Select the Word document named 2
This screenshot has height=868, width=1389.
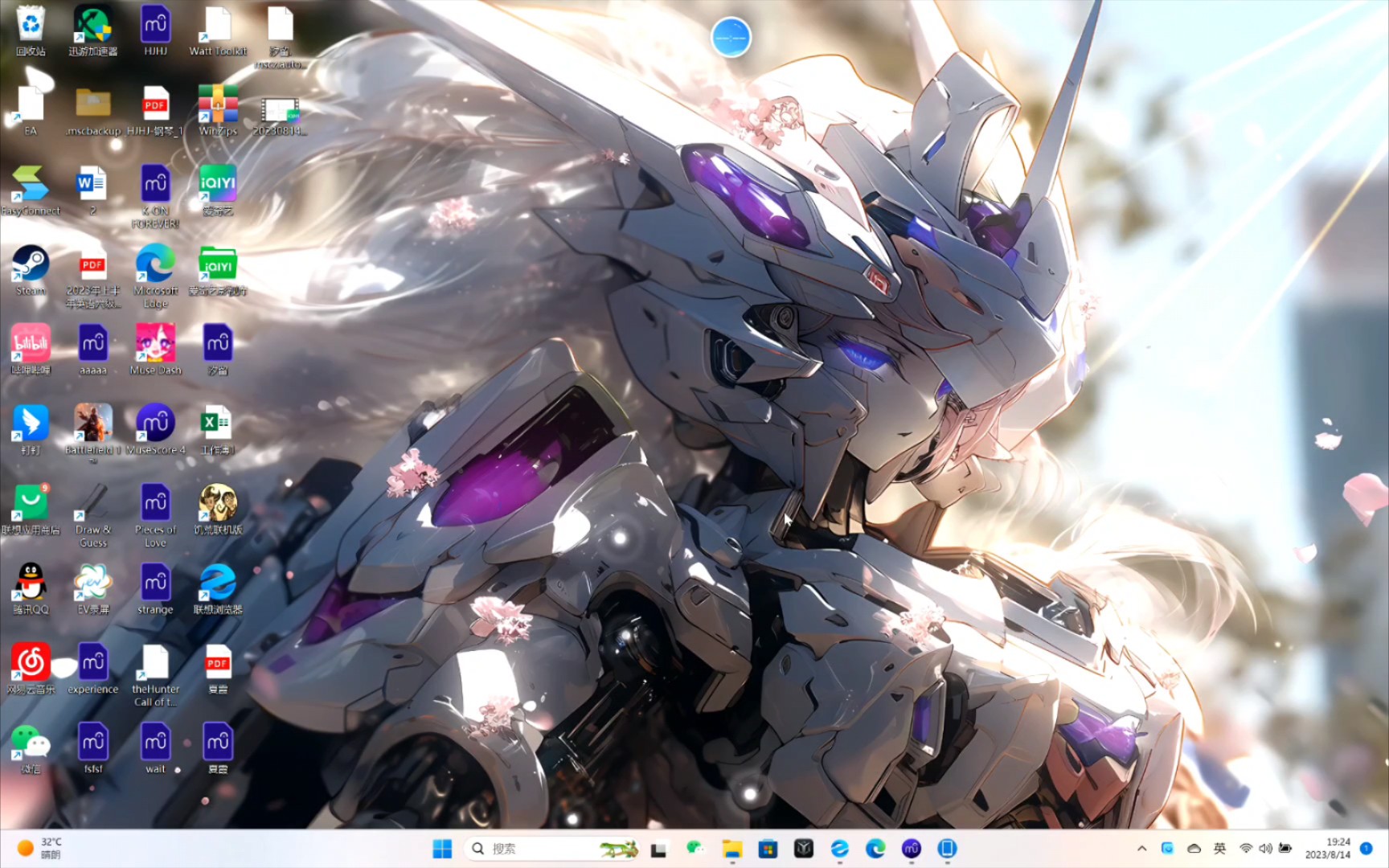pyautogui.click(x=93, y=190)
